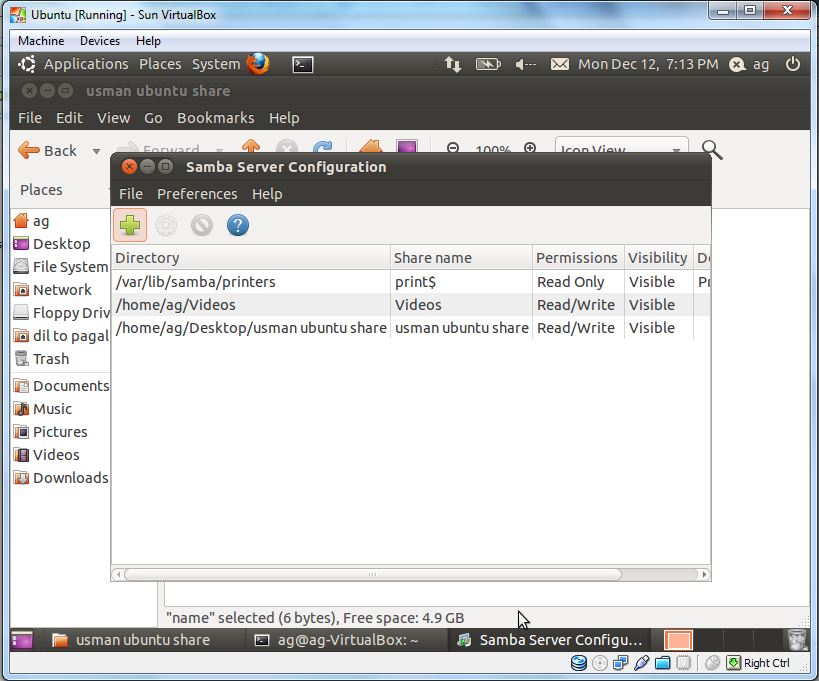Open the Ubuntu Applications menu
The width and height of the screenshot is (819, 681).
86,64
